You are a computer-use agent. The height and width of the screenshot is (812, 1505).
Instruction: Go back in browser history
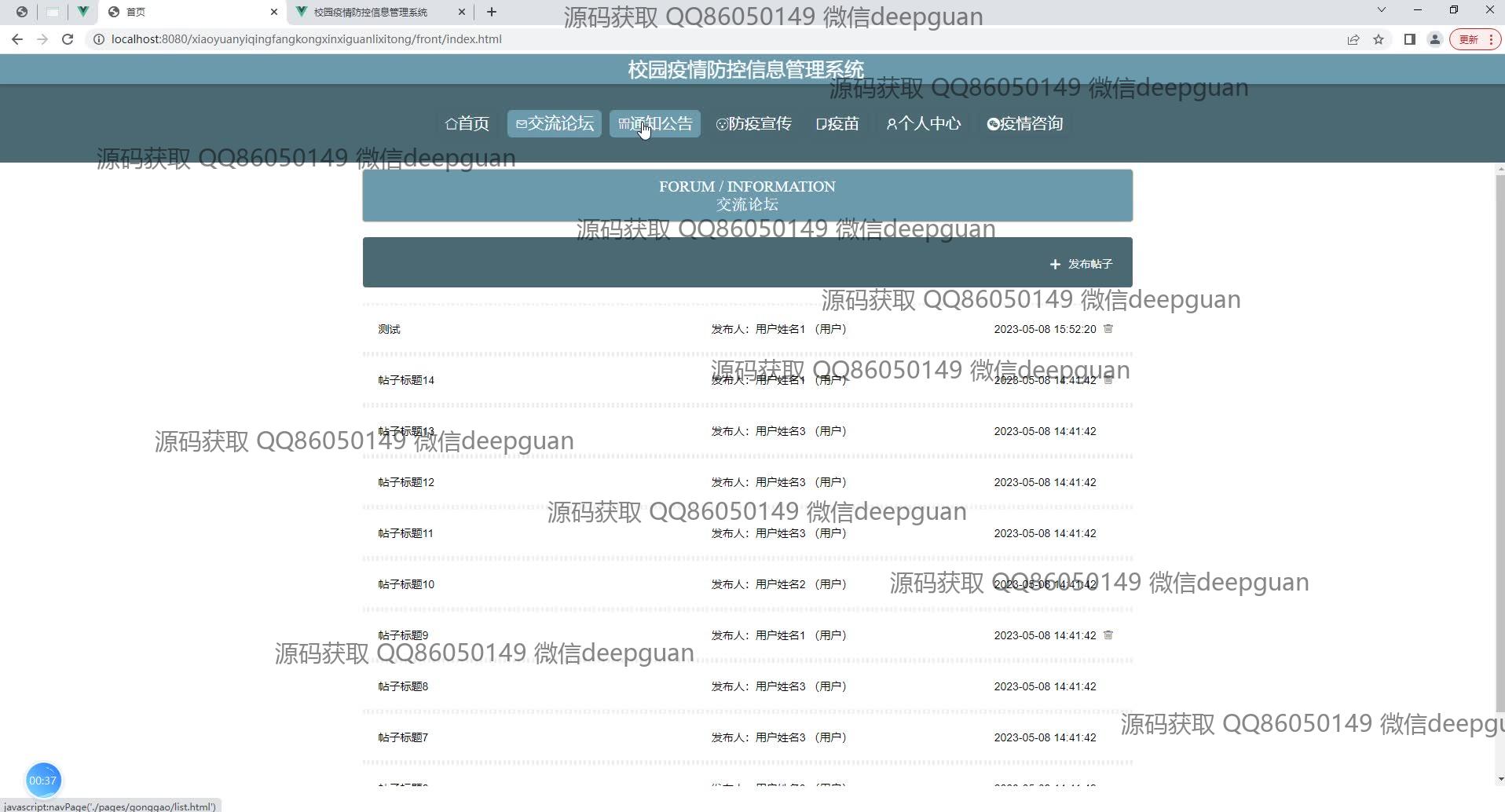pos(17,39)
